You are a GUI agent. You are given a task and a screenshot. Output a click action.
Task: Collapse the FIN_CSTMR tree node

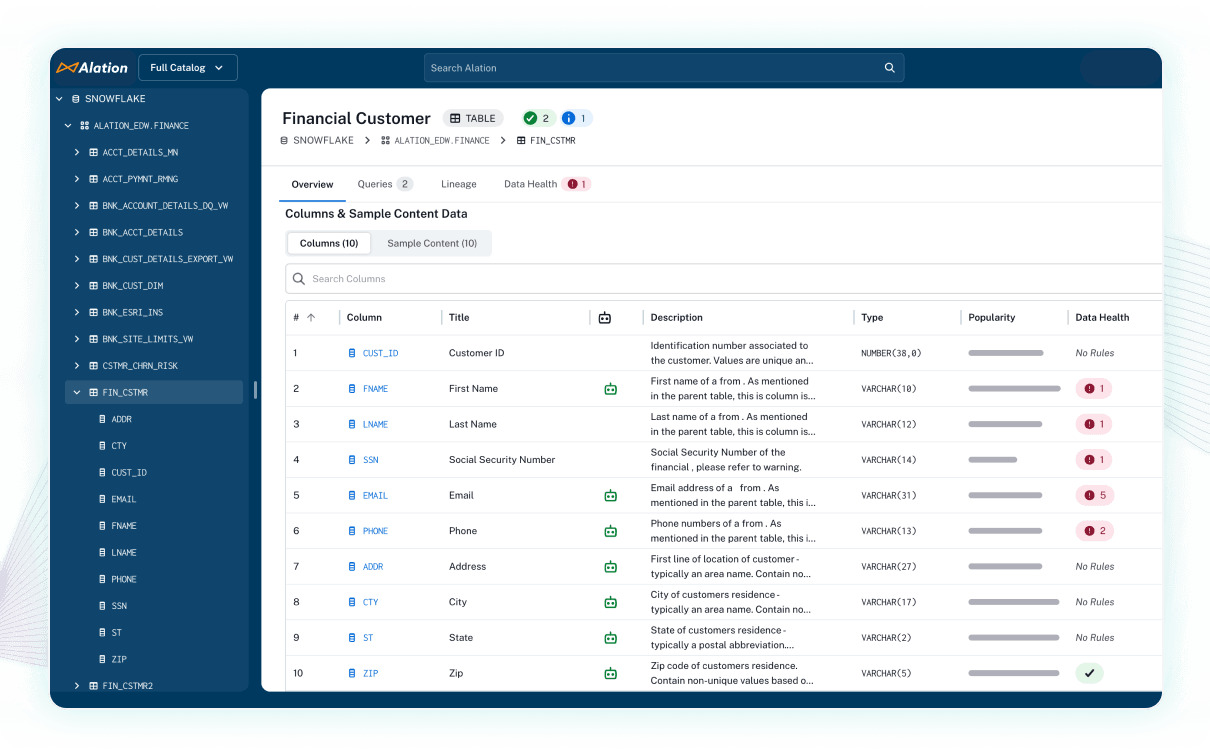pos(76,392)
